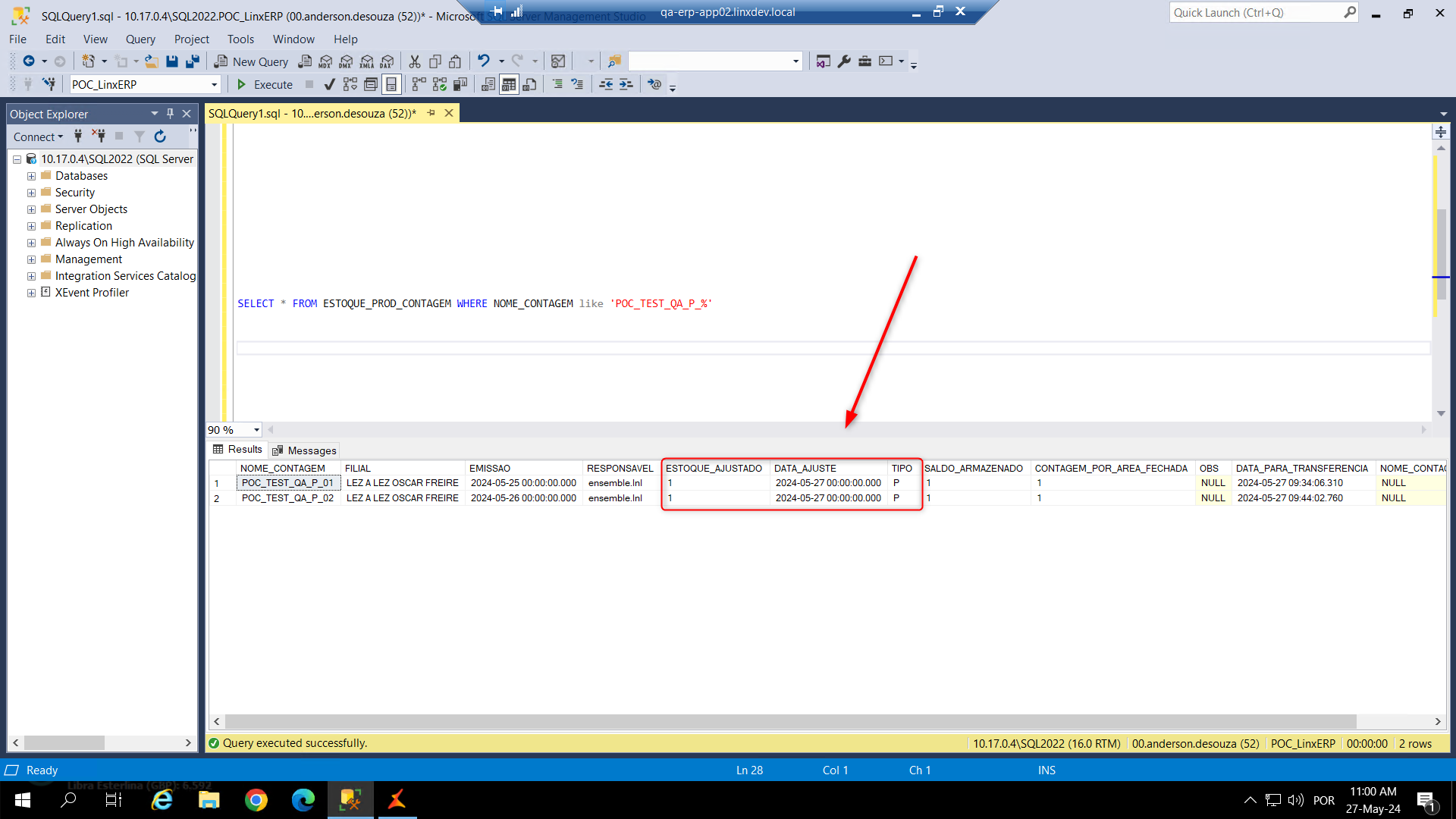Toggle pin on the Object Explorer panel
This screenshot has width=1456, height=819.
(170, 114)
